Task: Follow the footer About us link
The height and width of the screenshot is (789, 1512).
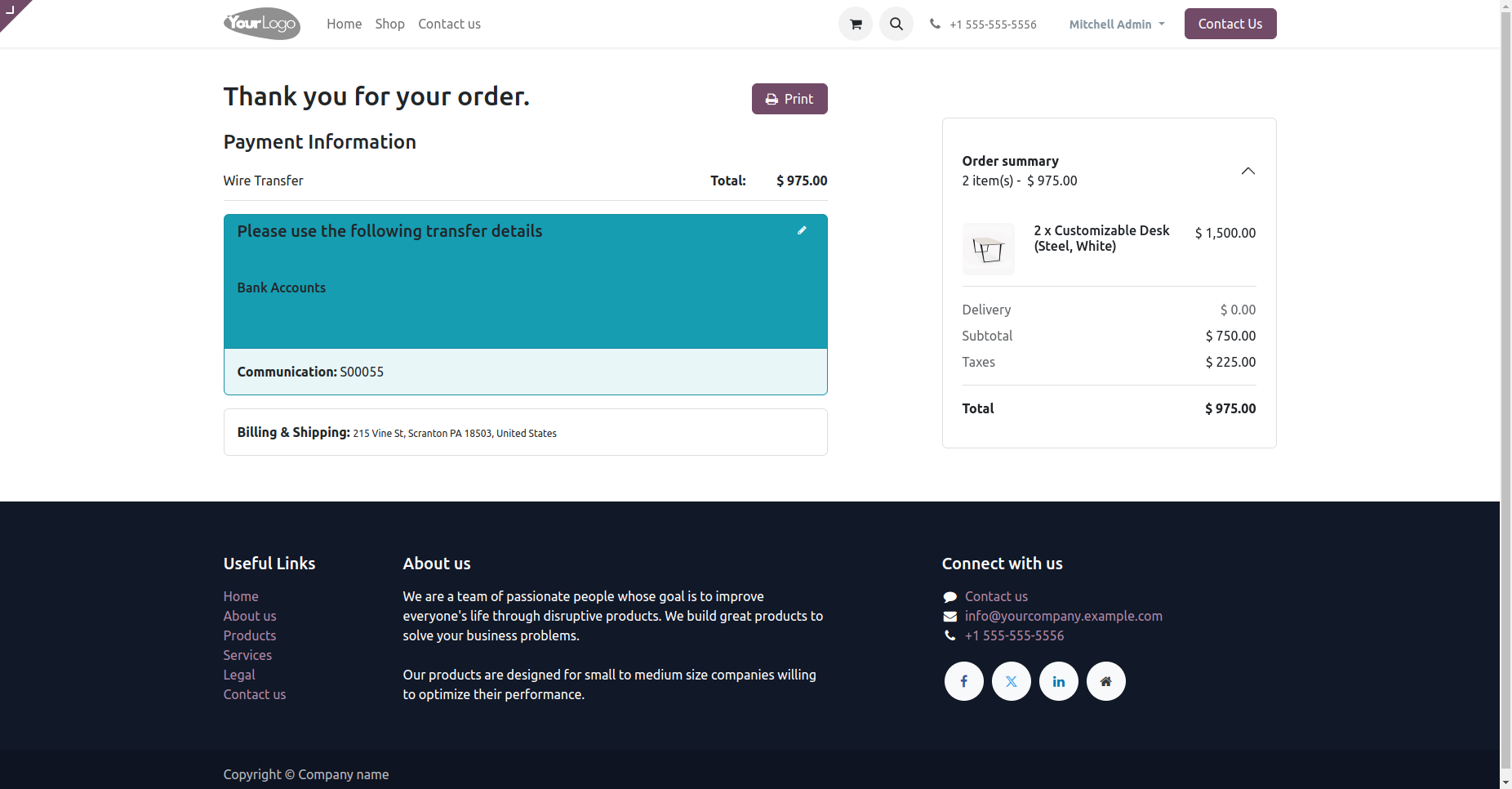Action: coord(250,616)
